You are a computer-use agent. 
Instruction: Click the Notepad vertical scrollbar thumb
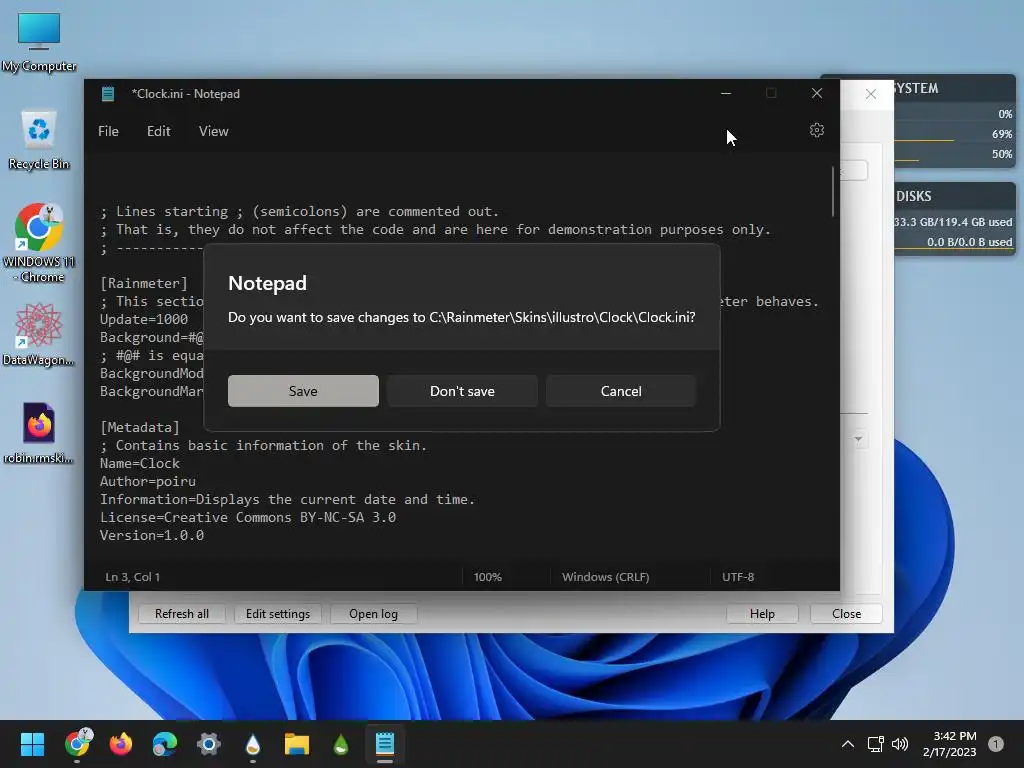(833, 191)
